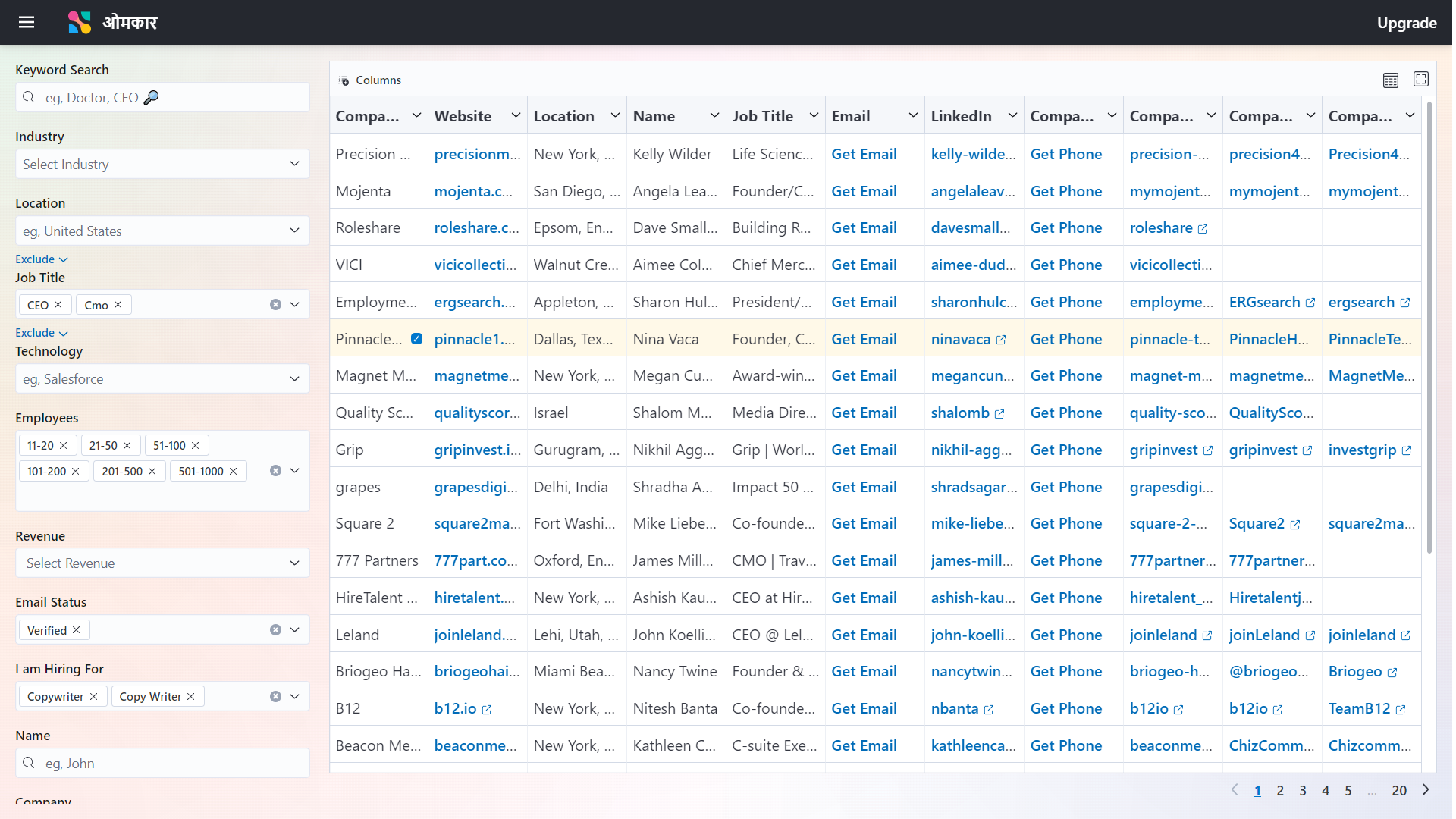Click the table vertical scrollbar
Viewport: 1456px width, 819px height.
1429,326
